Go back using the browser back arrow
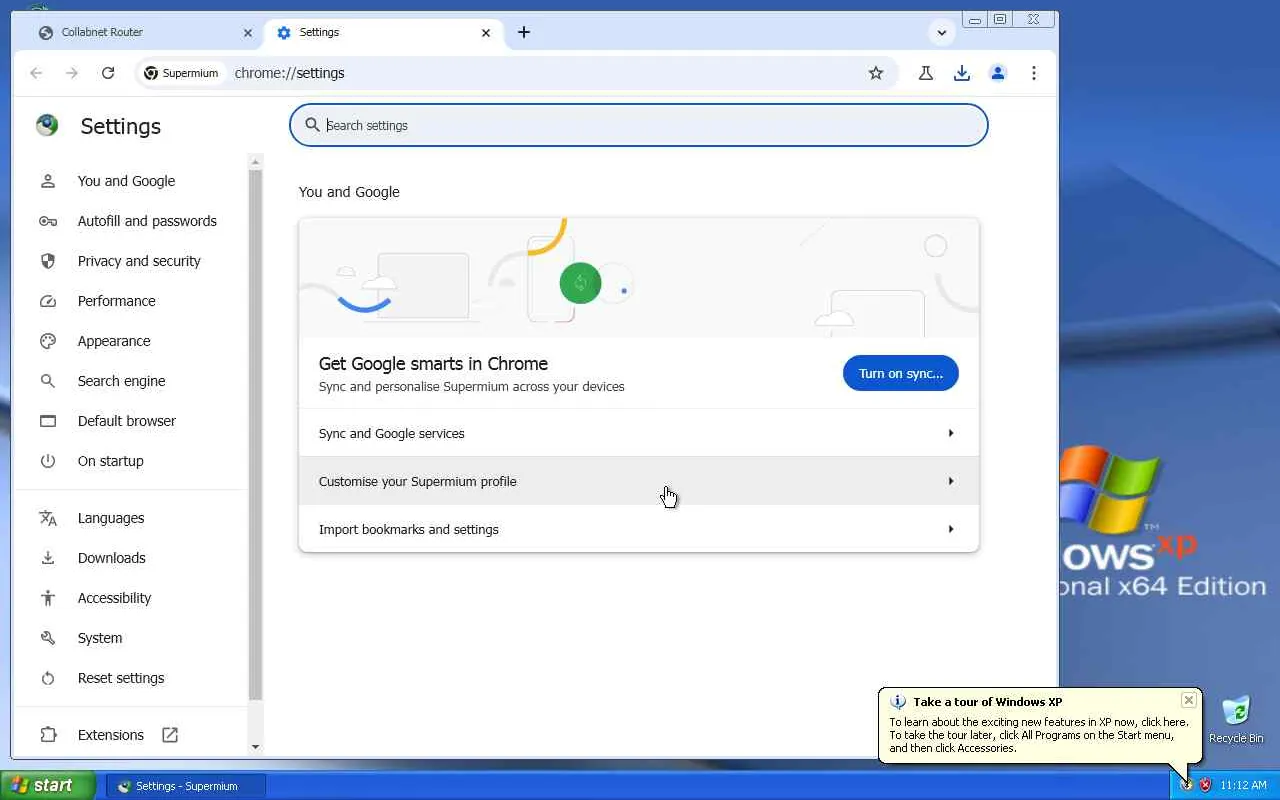 [x=36, y=73]
